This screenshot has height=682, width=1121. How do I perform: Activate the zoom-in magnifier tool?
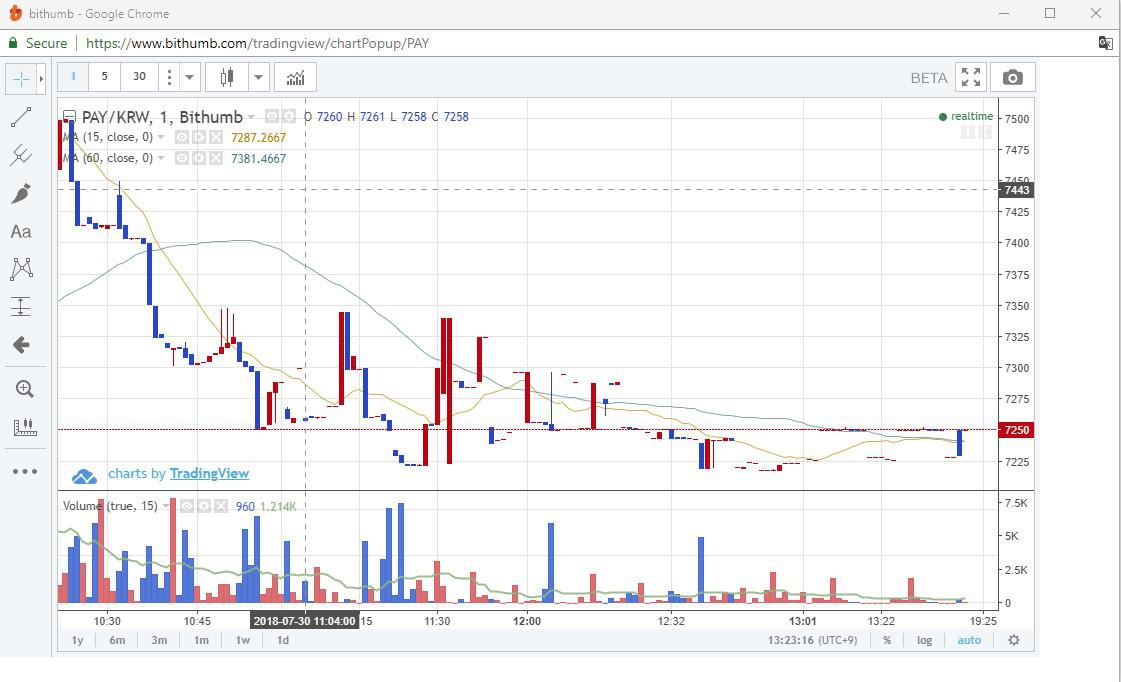point(24,389)
